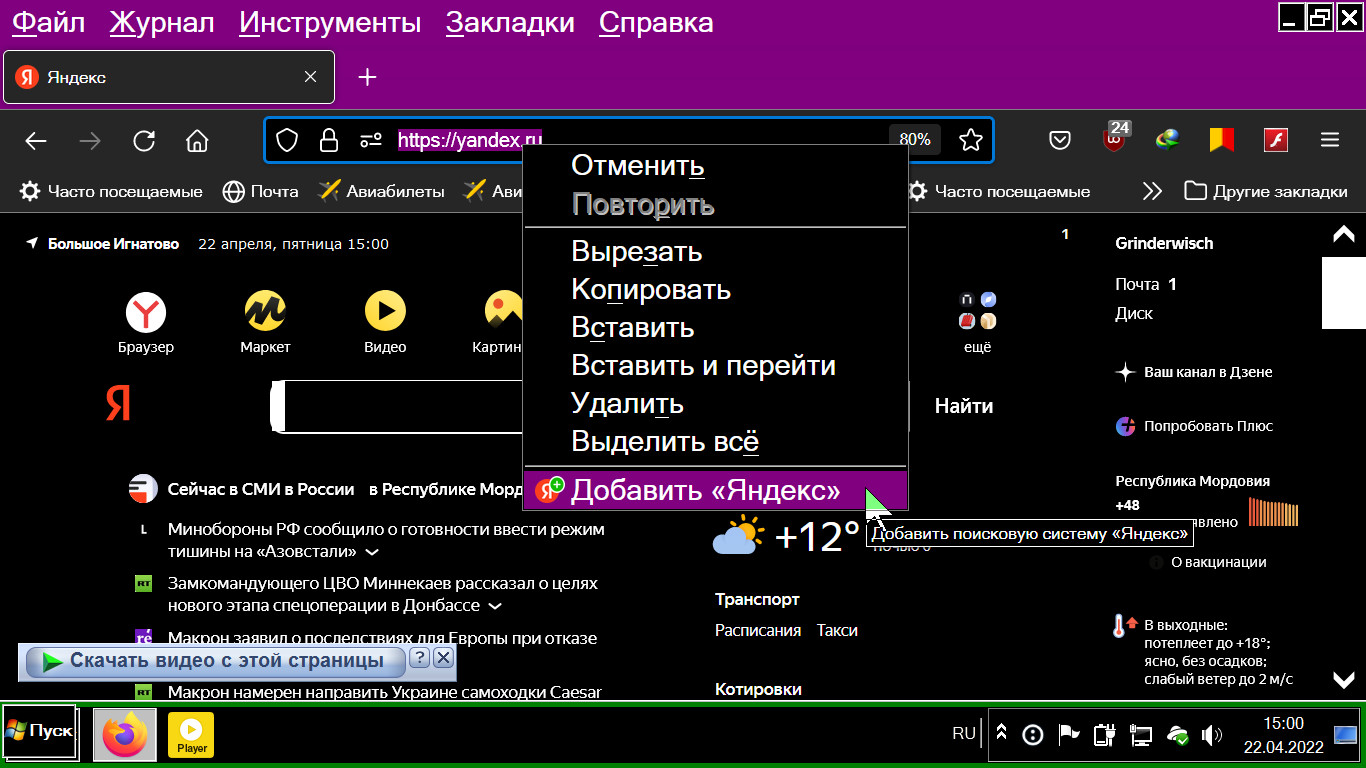Open the Закладки menu
The height and width of the screenshot is (768, 1366).
tap(510, 22)
